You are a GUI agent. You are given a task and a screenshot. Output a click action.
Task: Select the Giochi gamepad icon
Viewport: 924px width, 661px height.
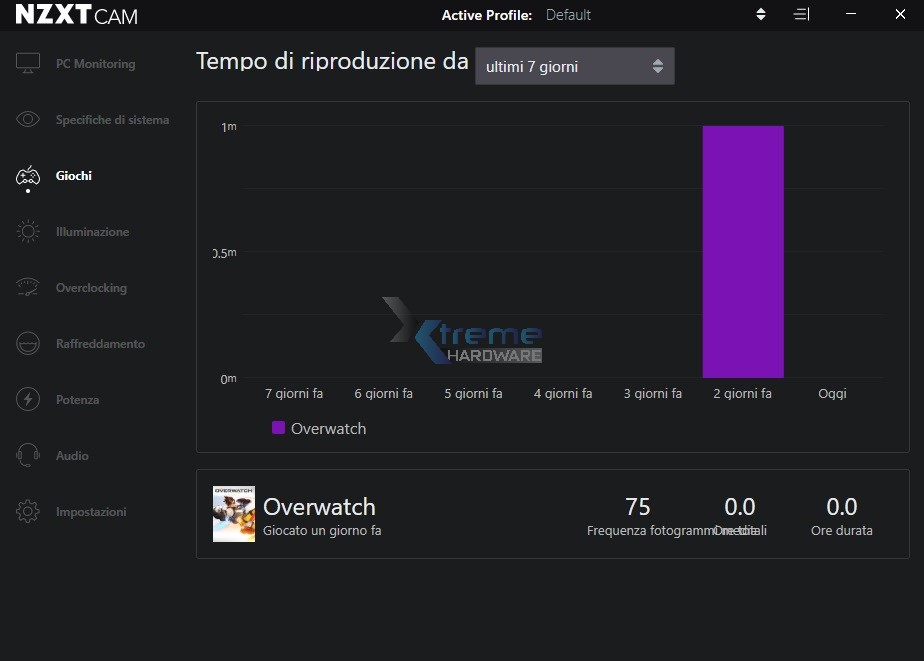[28, 176]
